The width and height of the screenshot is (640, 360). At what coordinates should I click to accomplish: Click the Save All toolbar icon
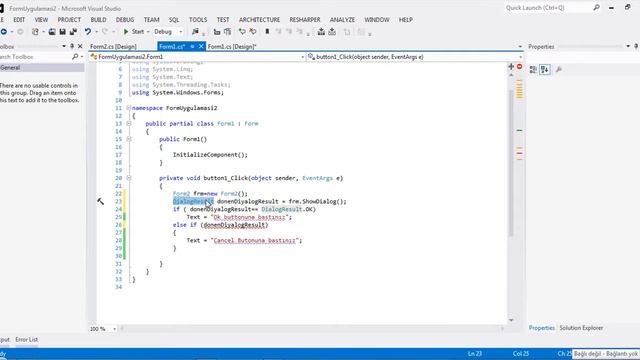pos(73,32)
